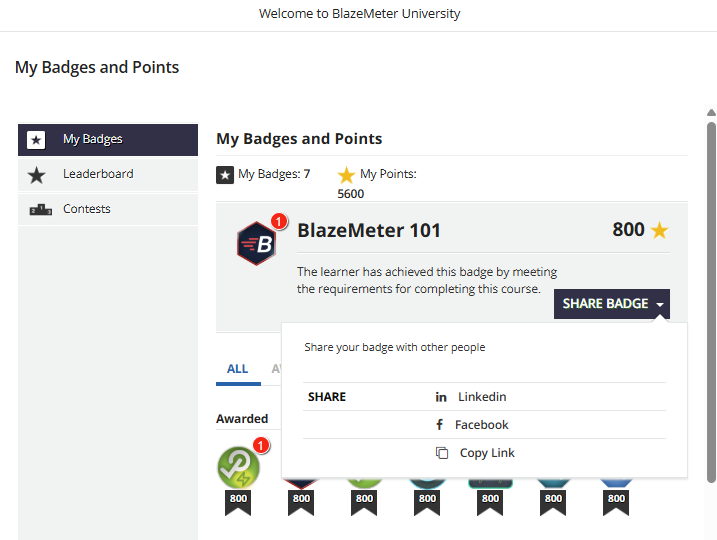This screenshot has height=540, width=717.
Task: Click the Linkedin 'in' logo icon
Action: pyautogui.click(x=441, y=397)
